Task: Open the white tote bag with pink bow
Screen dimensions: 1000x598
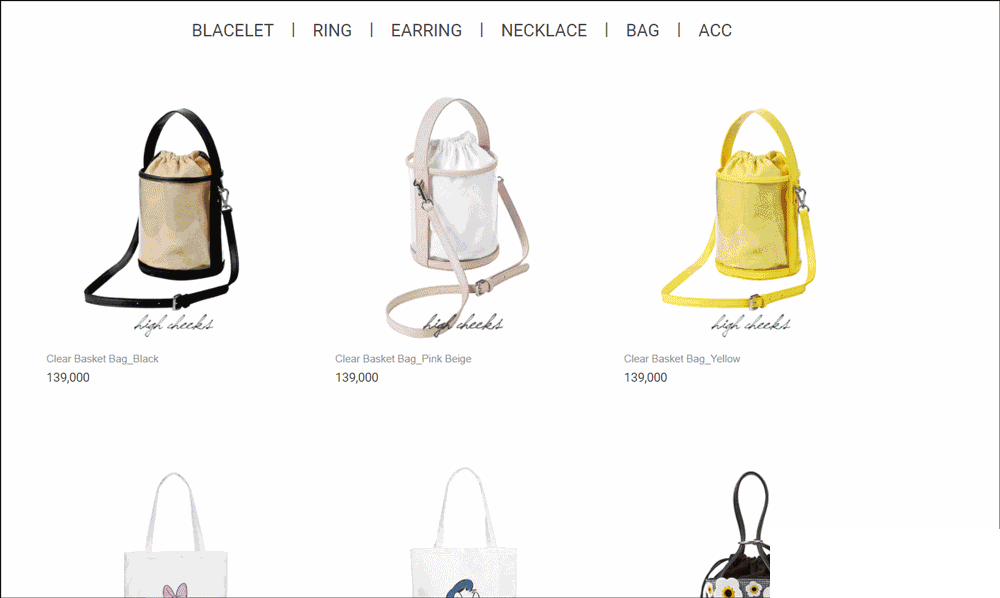Action: click(x=173, y=534)
